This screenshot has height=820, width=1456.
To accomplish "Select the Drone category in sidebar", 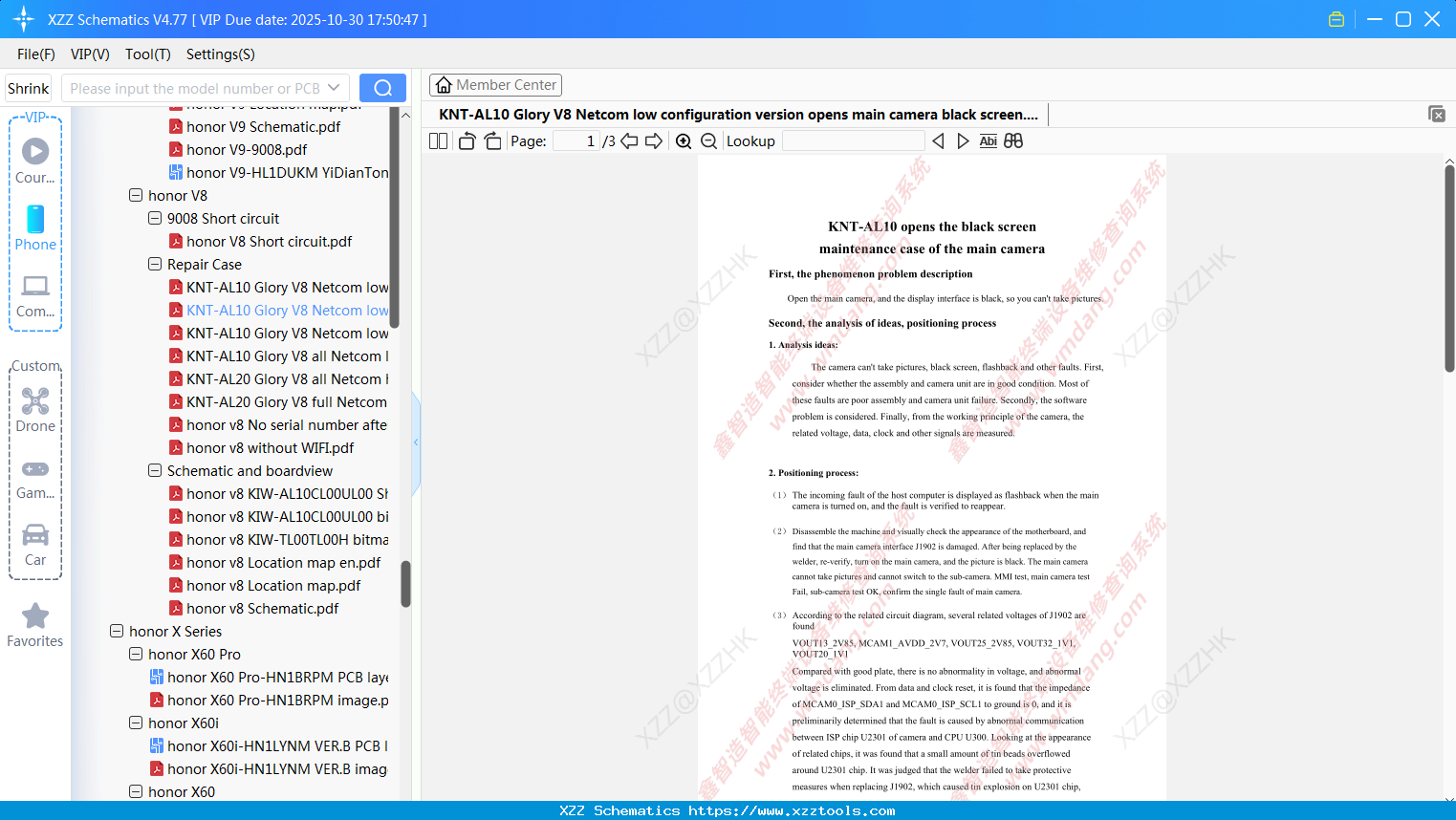I will tap(35, 409).
